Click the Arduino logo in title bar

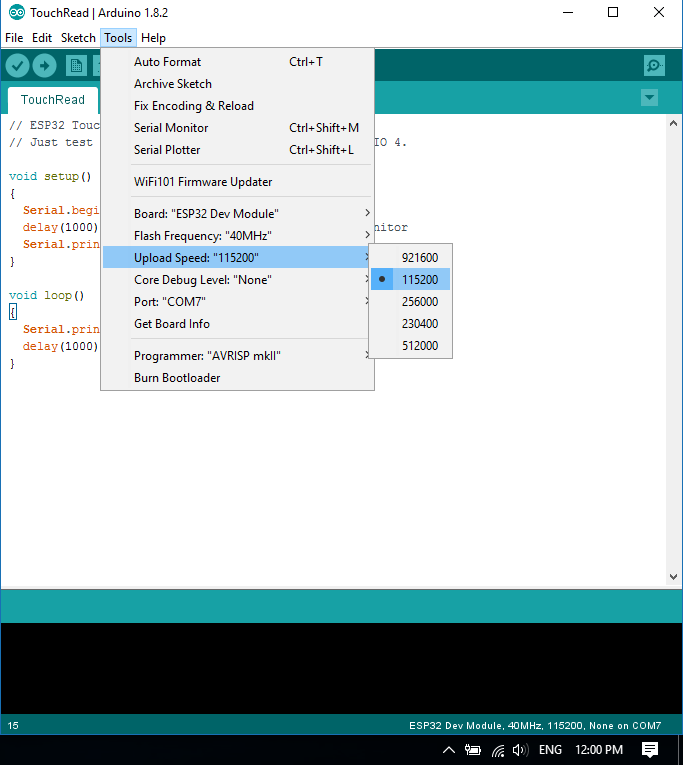16,12
